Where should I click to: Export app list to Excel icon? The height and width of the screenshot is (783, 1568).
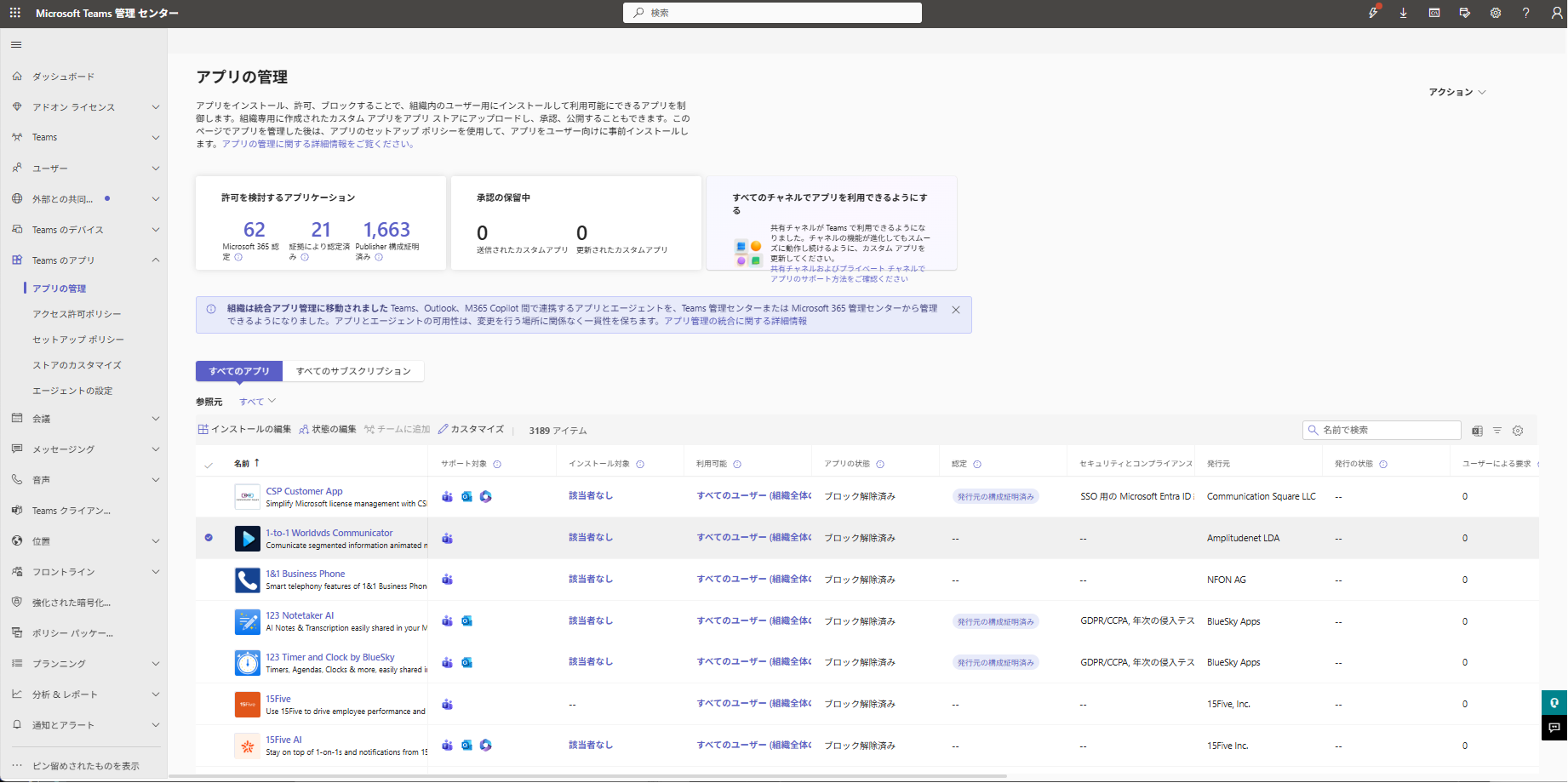pos(1478,431)
